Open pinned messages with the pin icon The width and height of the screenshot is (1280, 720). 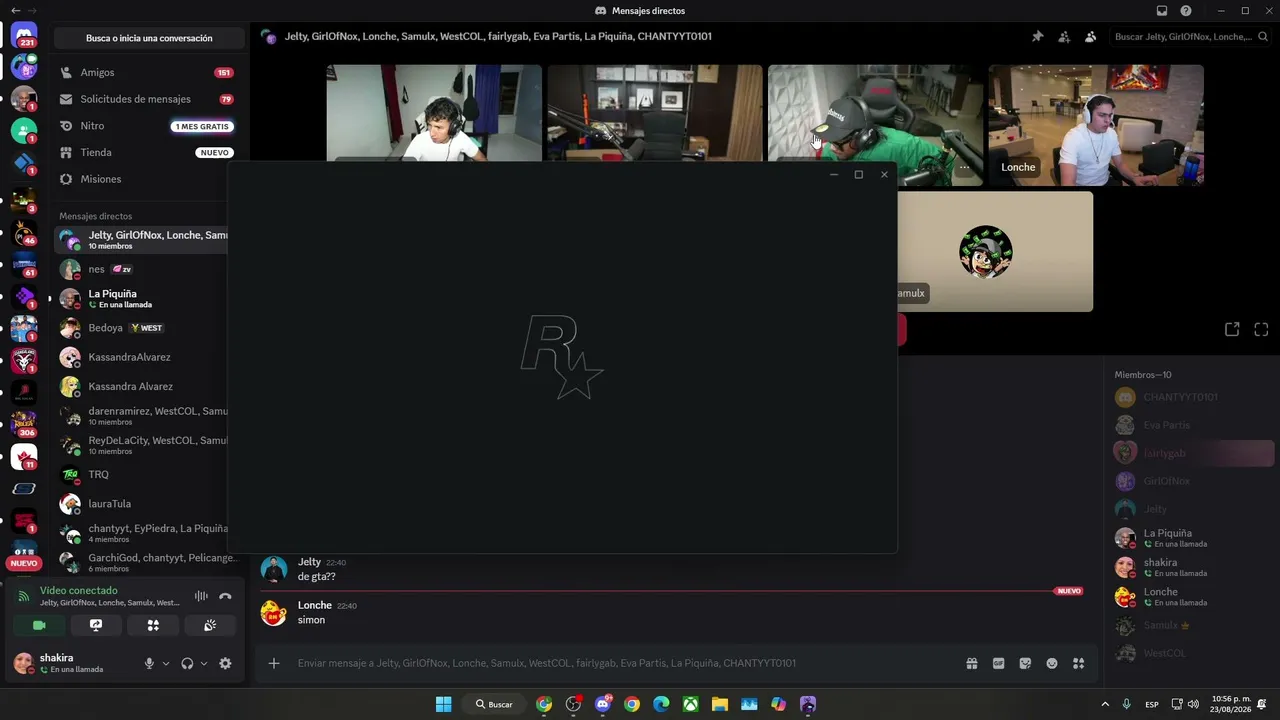pos(1037,37)
